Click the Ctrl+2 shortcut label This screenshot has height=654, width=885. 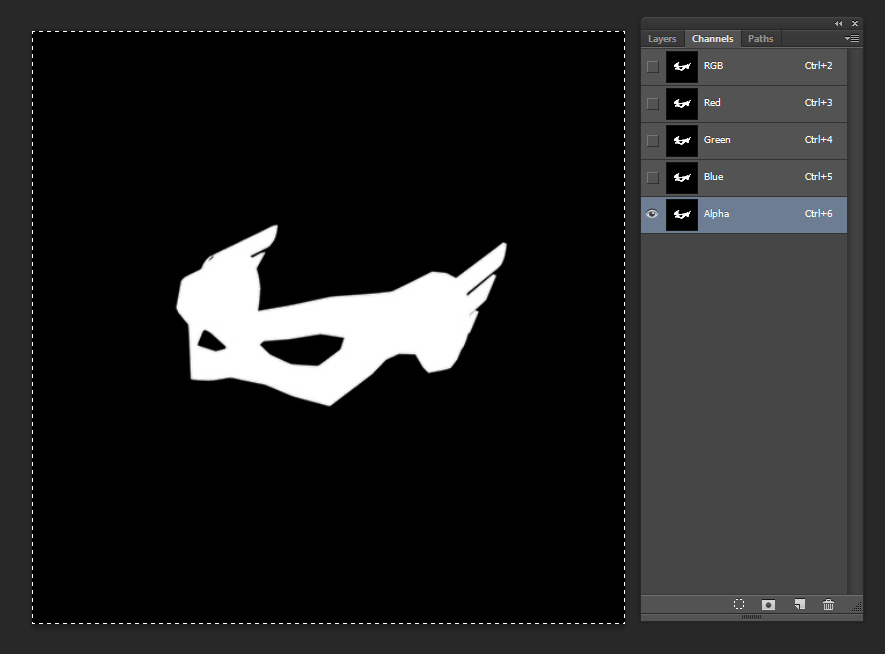coord(818,65)
